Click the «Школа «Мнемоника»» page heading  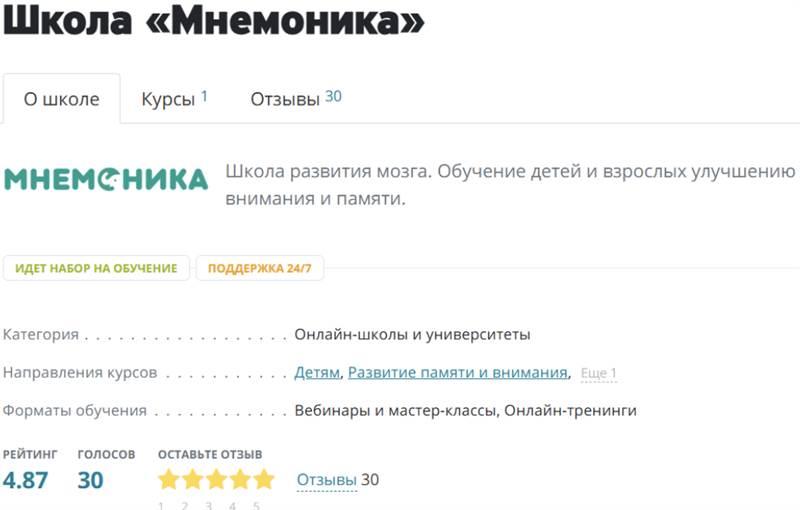(213, 22)
